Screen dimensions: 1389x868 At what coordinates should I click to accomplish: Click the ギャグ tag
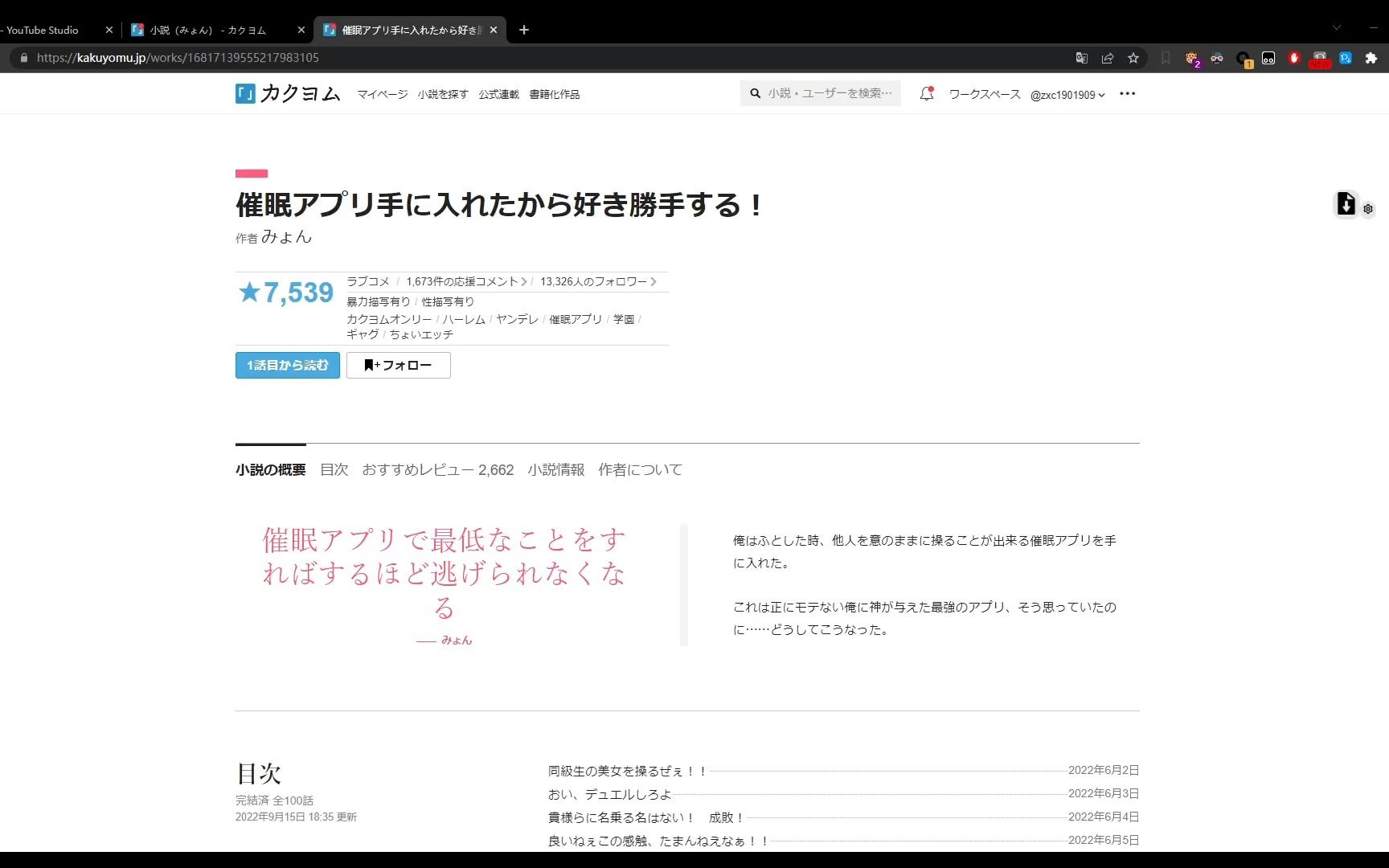(363, 334)
